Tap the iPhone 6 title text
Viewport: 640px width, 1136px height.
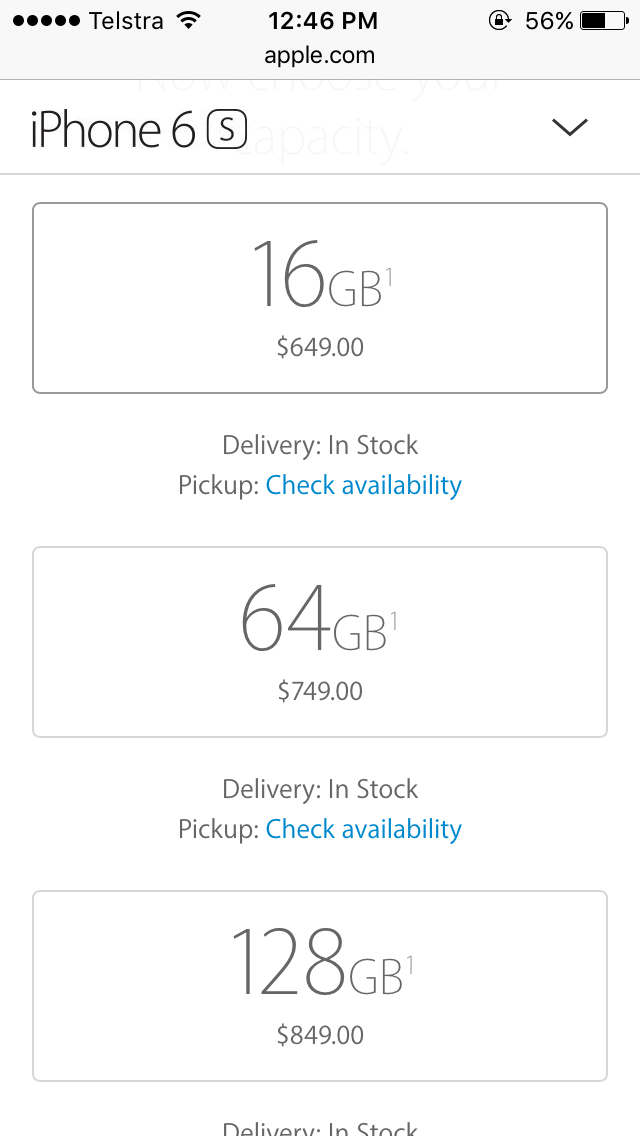113,131
